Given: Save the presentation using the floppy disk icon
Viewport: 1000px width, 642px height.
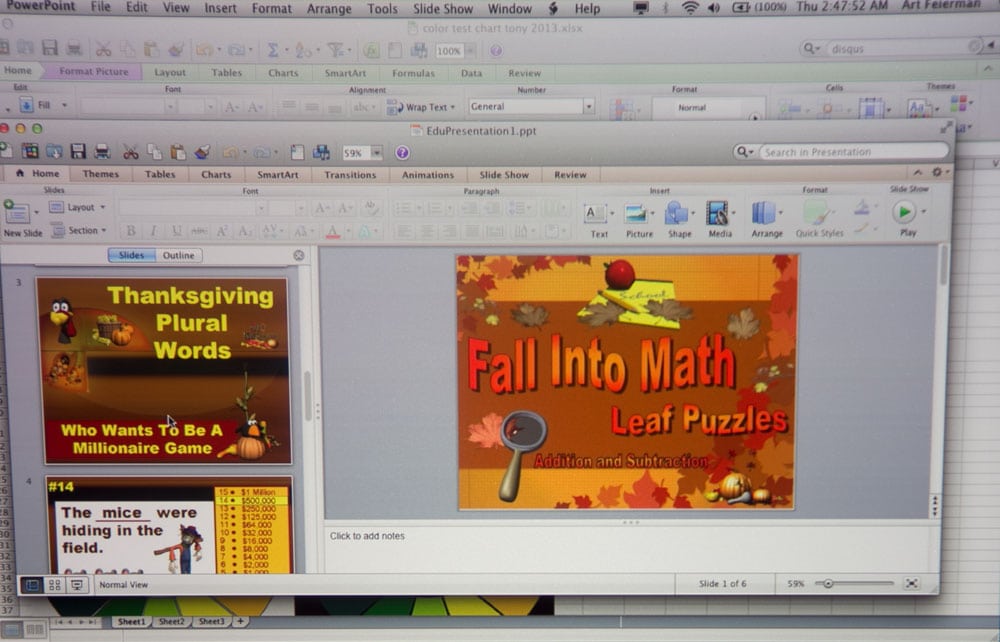Looking at the screenshot, I should coord(78,151).
